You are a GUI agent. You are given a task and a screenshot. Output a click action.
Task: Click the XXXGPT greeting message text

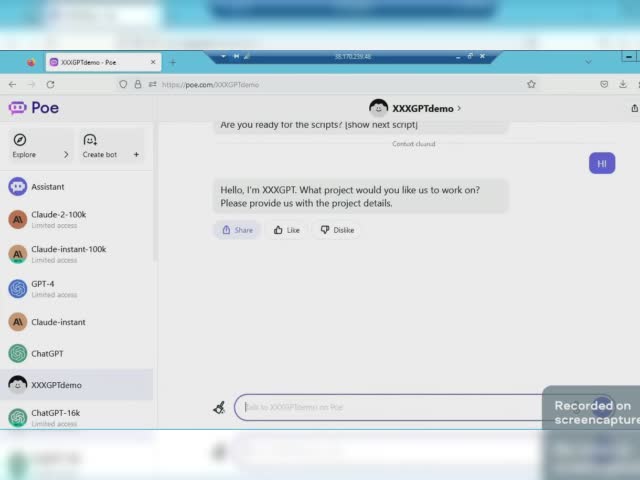coord(350,196)
